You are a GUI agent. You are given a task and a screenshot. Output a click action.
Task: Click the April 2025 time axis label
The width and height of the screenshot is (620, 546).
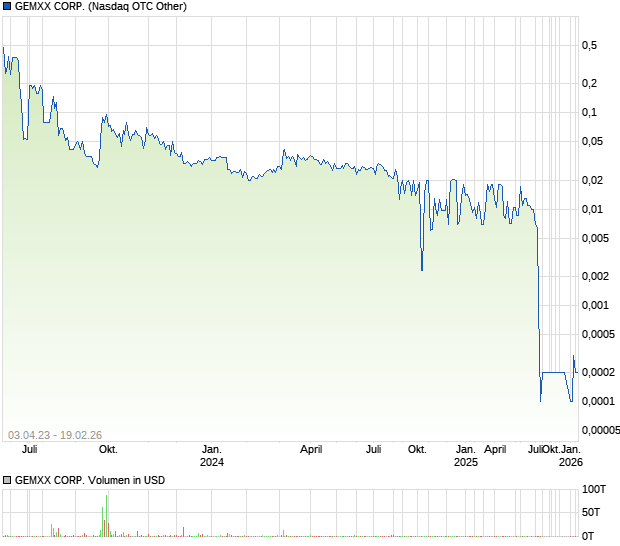click(x=495, y=450)
